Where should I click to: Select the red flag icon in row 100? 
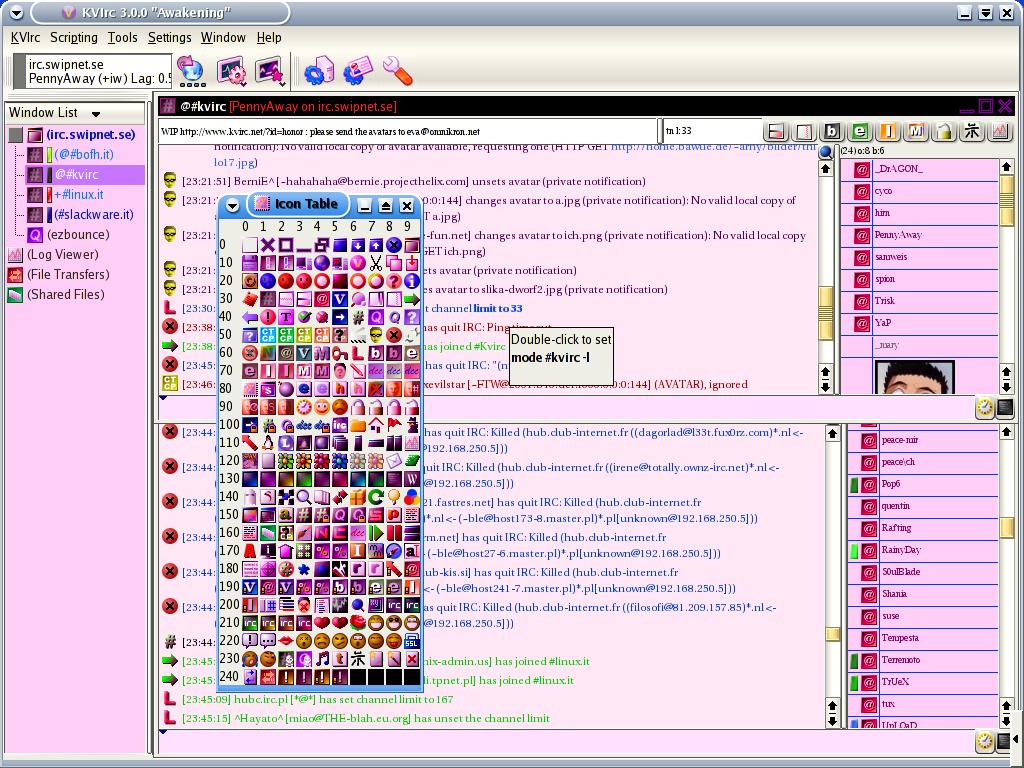394,425
